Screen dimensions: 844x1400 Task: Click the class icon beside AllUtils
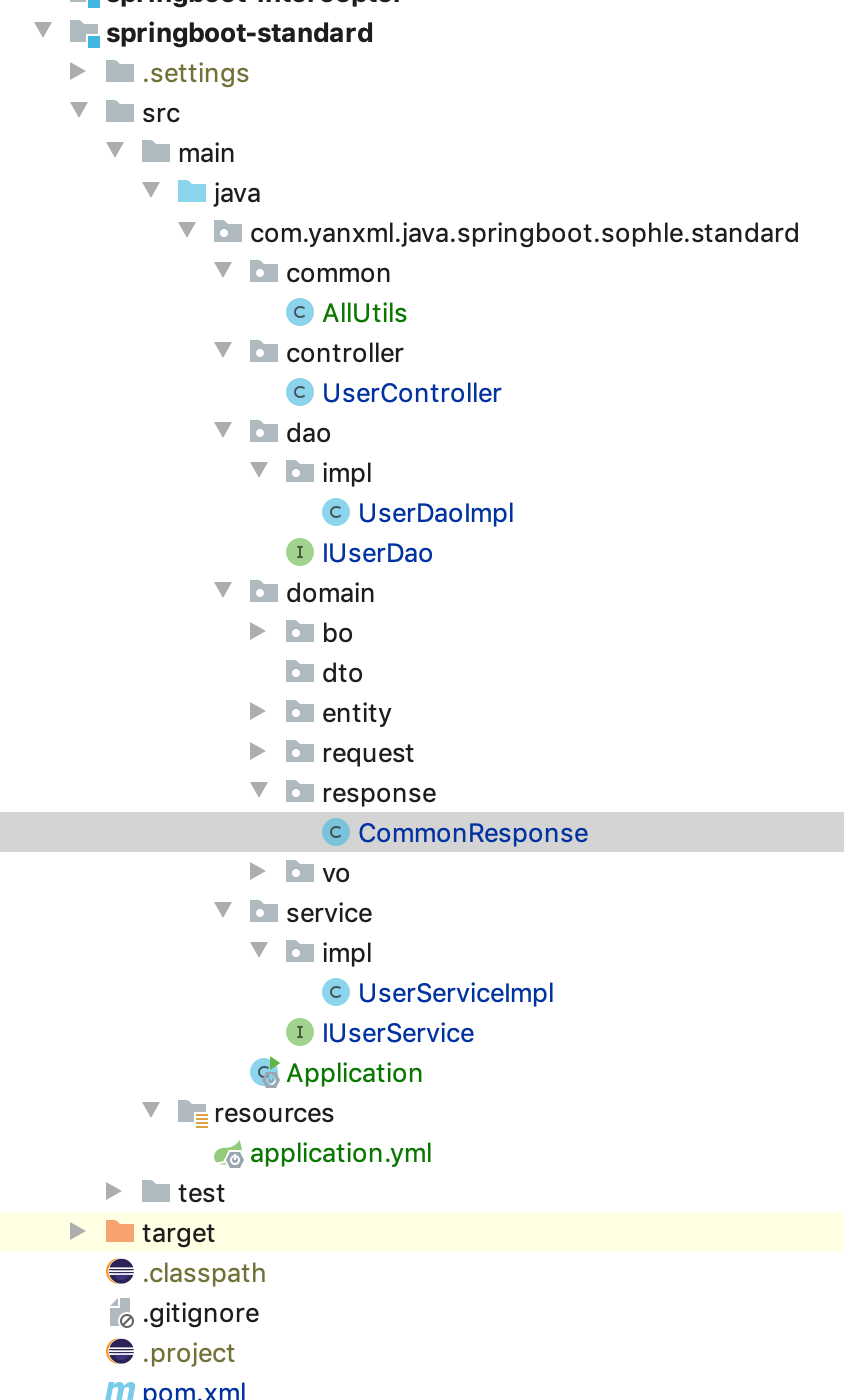(x=299, y=312)
